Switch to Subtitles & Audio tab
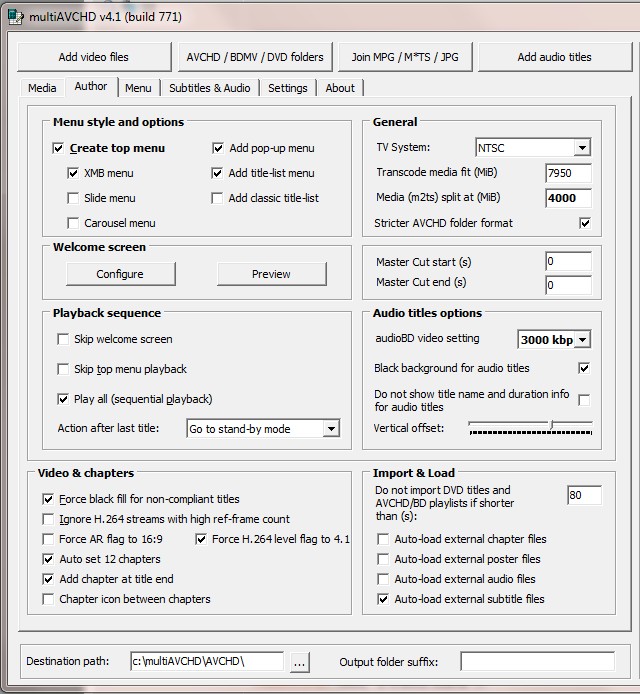This screenshot has height=694, width=640. coord(209,88)
